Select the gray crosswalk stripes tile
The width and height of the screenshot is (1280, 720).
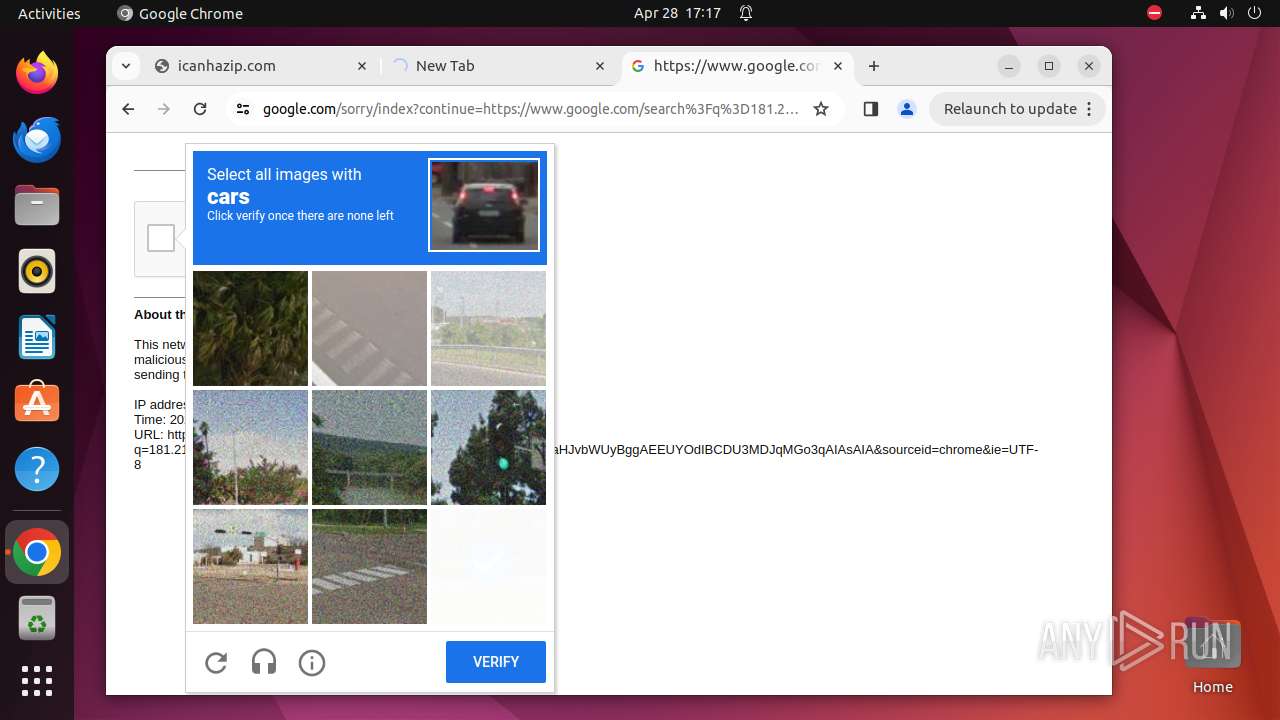coord(369,328)
